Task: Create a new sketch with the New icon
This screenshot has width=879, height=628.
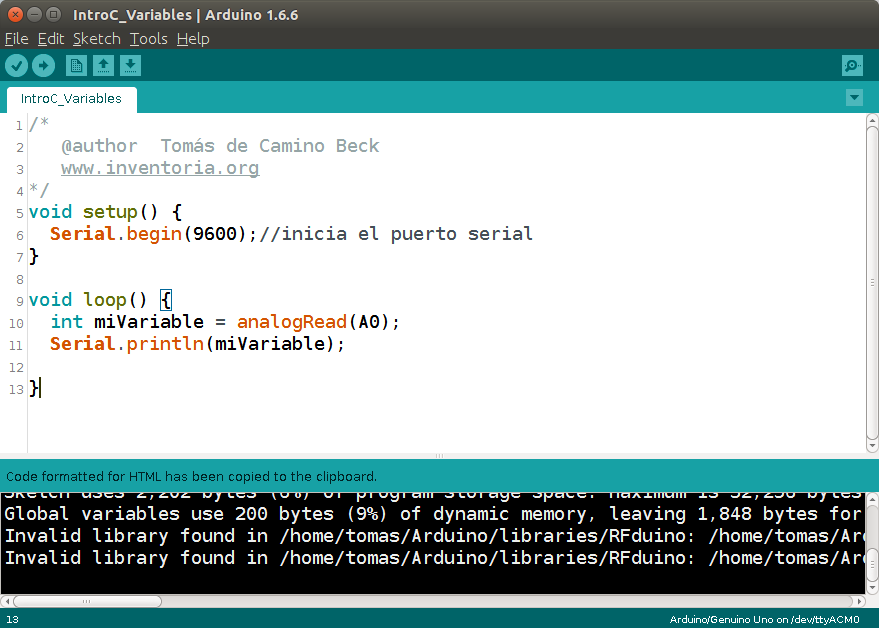Action: point(76,66)
